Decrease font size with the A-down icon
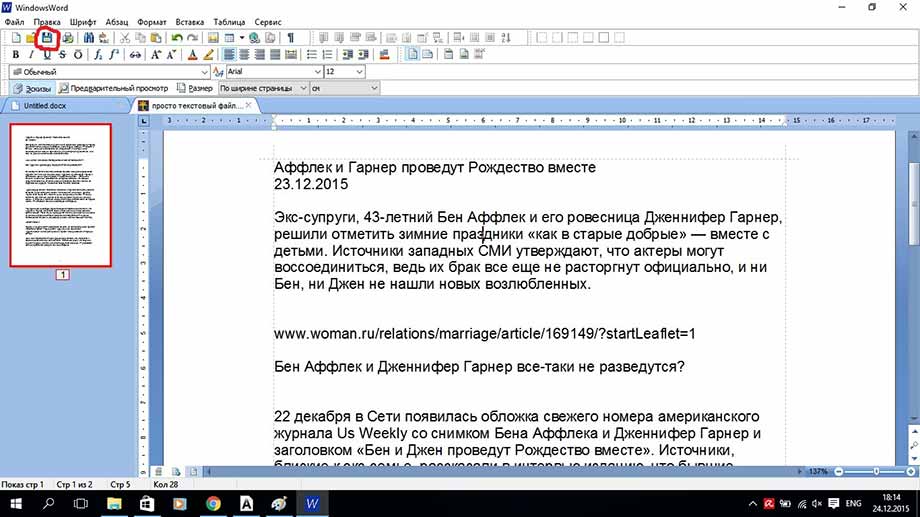This screenshot has width=920, height=517. (x=171, y=55)
